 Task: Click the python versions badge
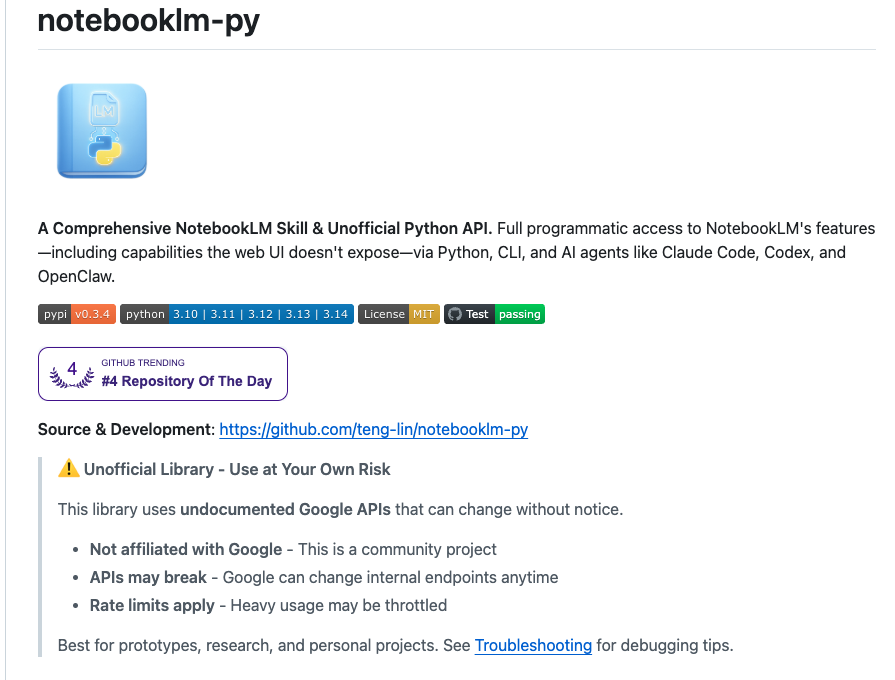pos(237,314)
